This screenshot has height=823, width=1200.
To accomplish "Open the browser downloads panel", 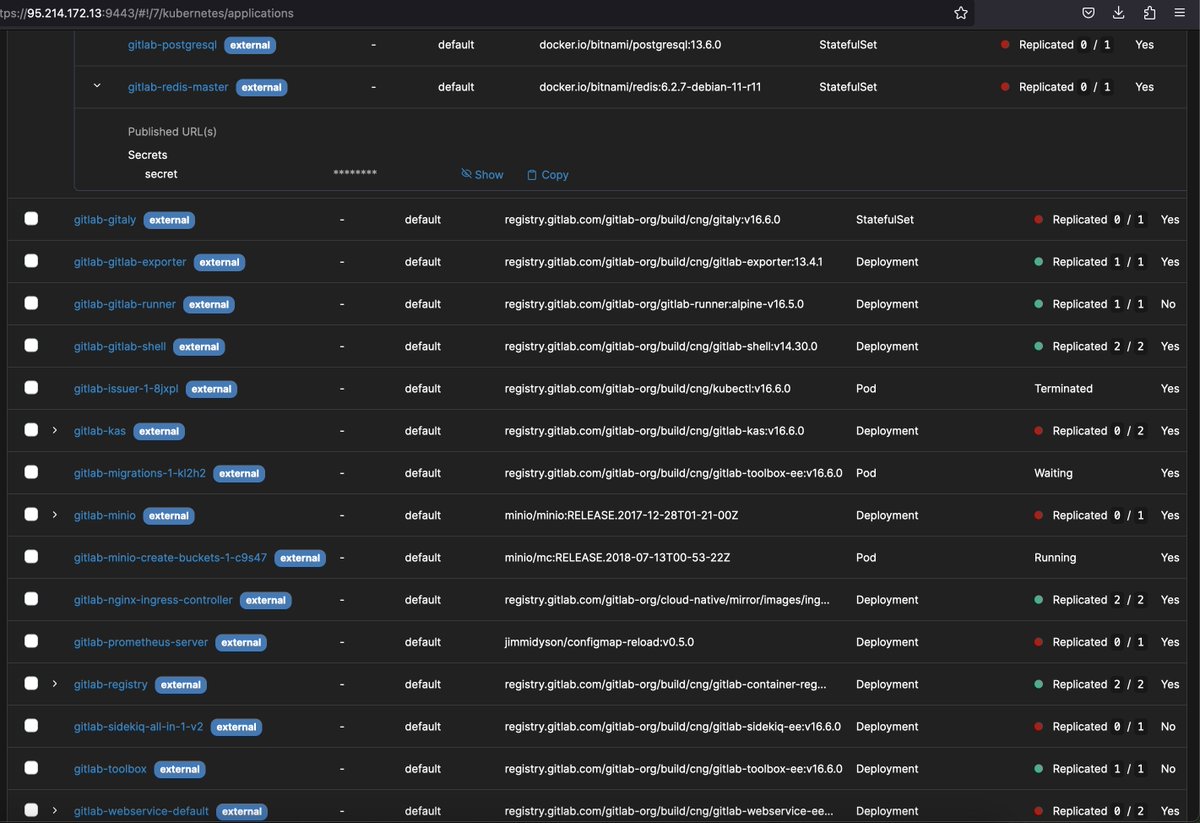I will (x=1119, y=13).
